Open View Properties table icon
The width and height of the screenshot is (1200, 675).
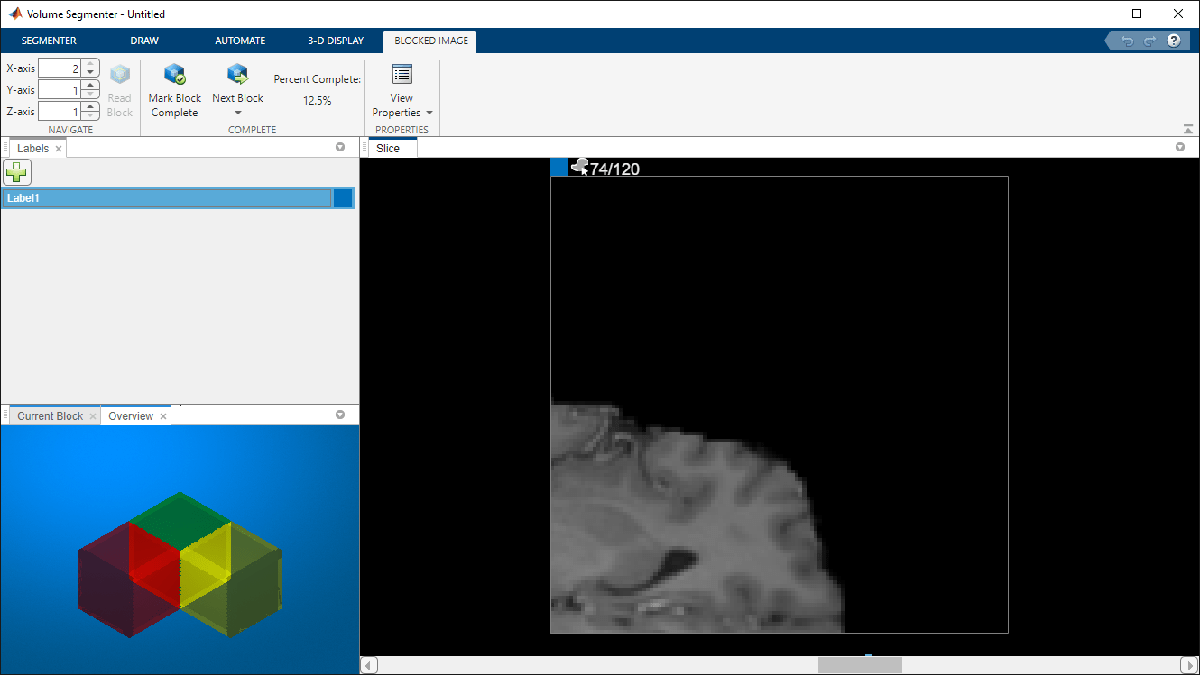(x=402, y=75)
